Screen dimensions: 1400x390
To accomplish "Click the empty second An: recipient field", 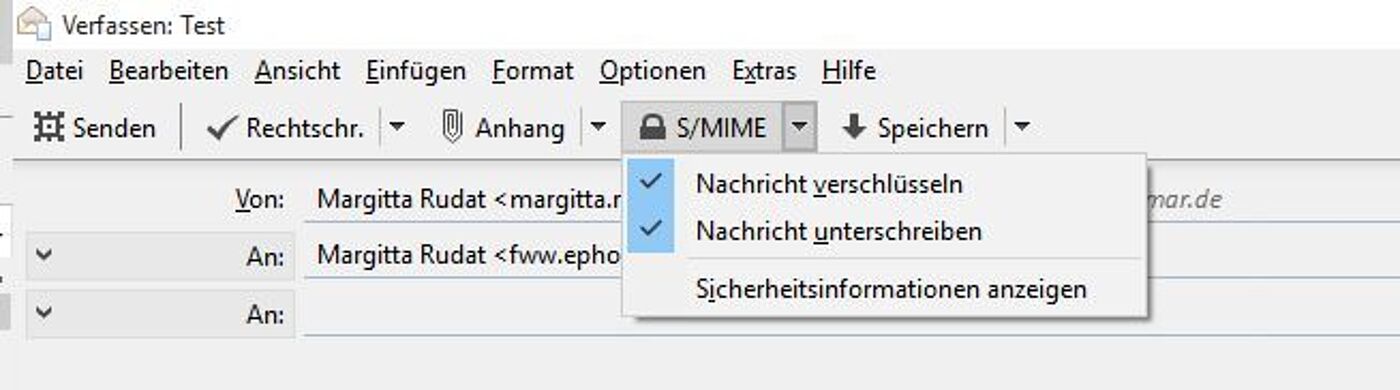I will 851,312.
